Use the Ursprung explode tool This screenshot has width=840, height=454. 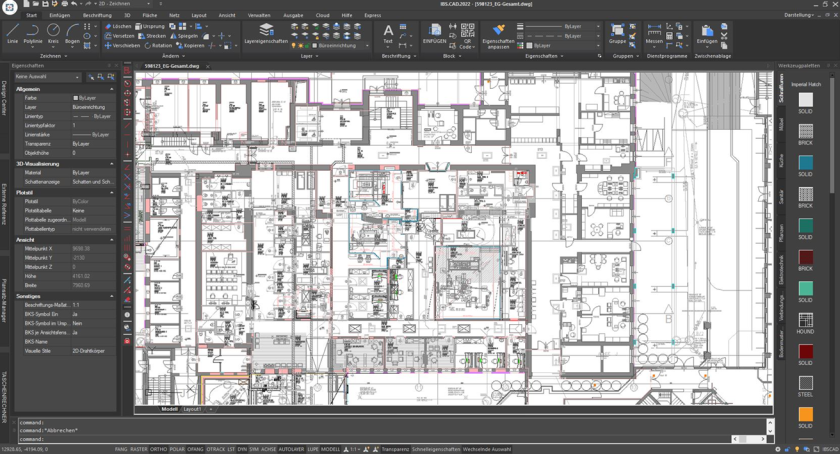click(x=150, y=26)
